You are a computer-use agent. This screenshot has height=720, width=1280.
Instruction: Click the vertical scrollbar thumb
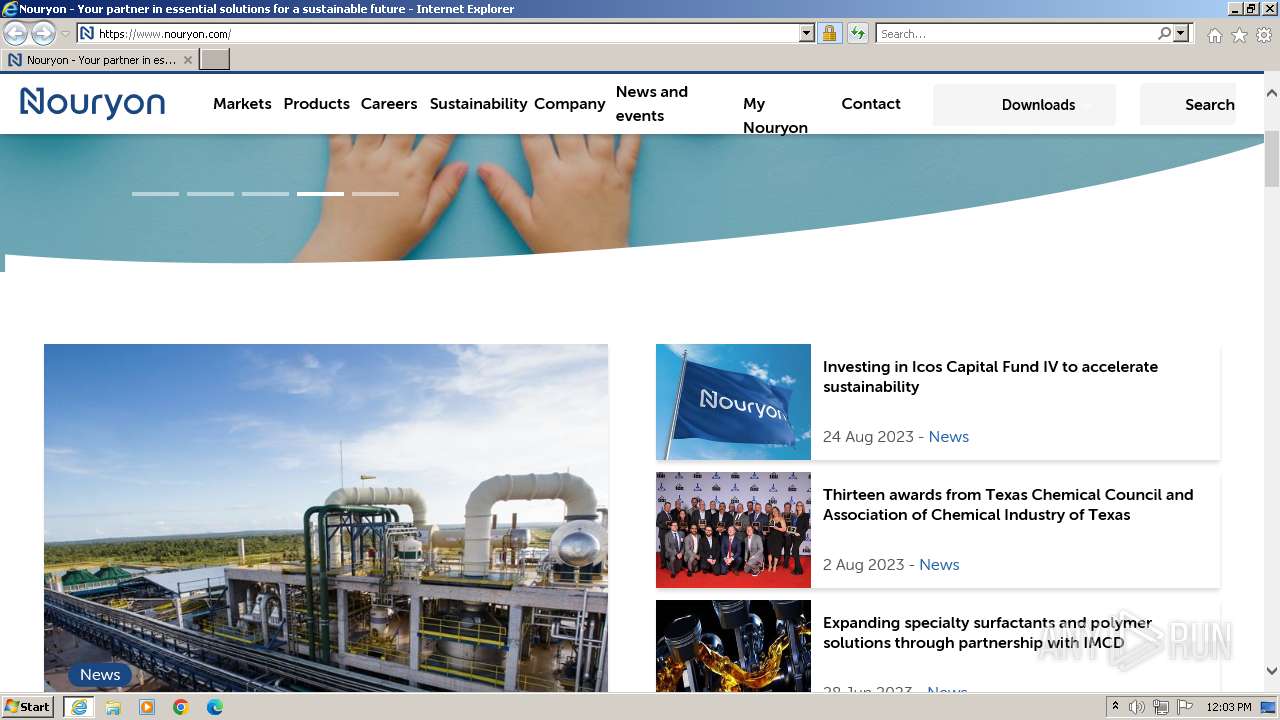[1272, 158]
